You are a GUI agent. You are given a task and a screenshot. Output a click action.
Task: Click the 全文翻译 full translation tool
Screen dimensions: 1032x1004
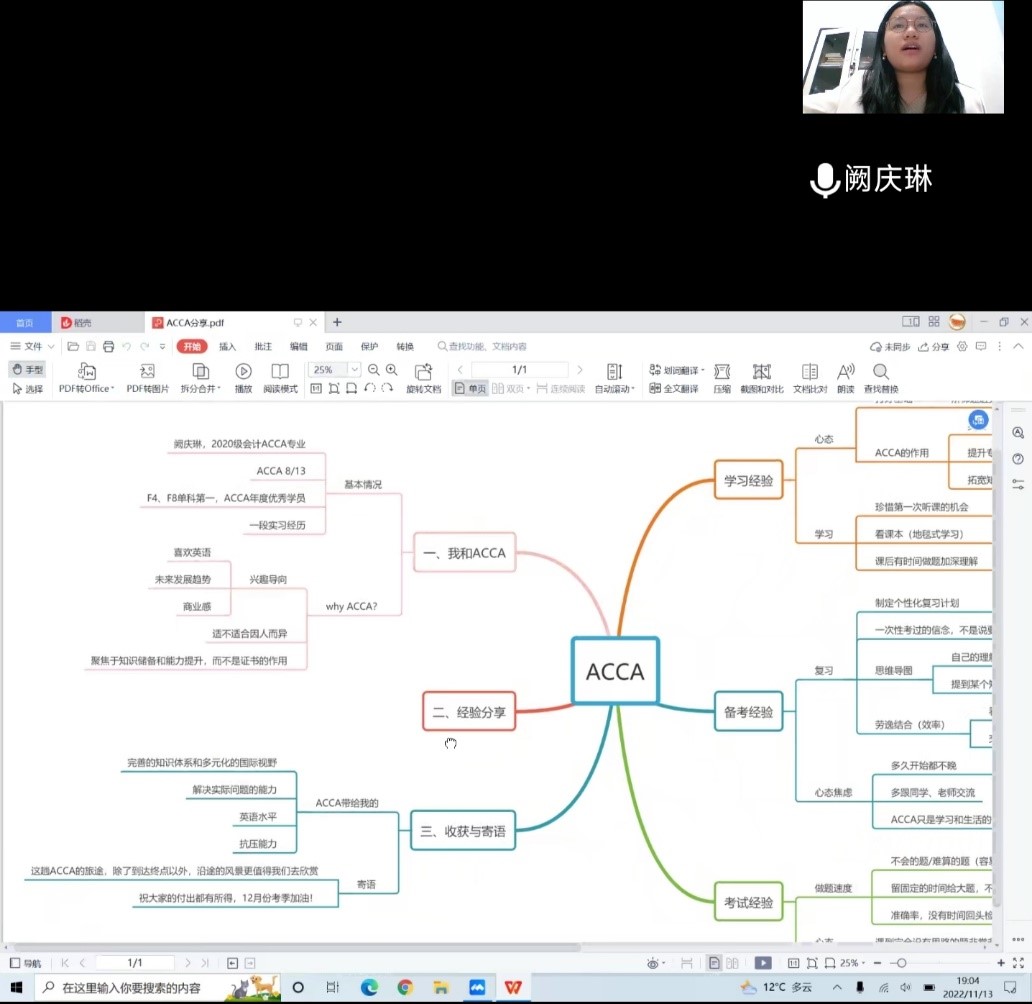(x=674, y=388)
